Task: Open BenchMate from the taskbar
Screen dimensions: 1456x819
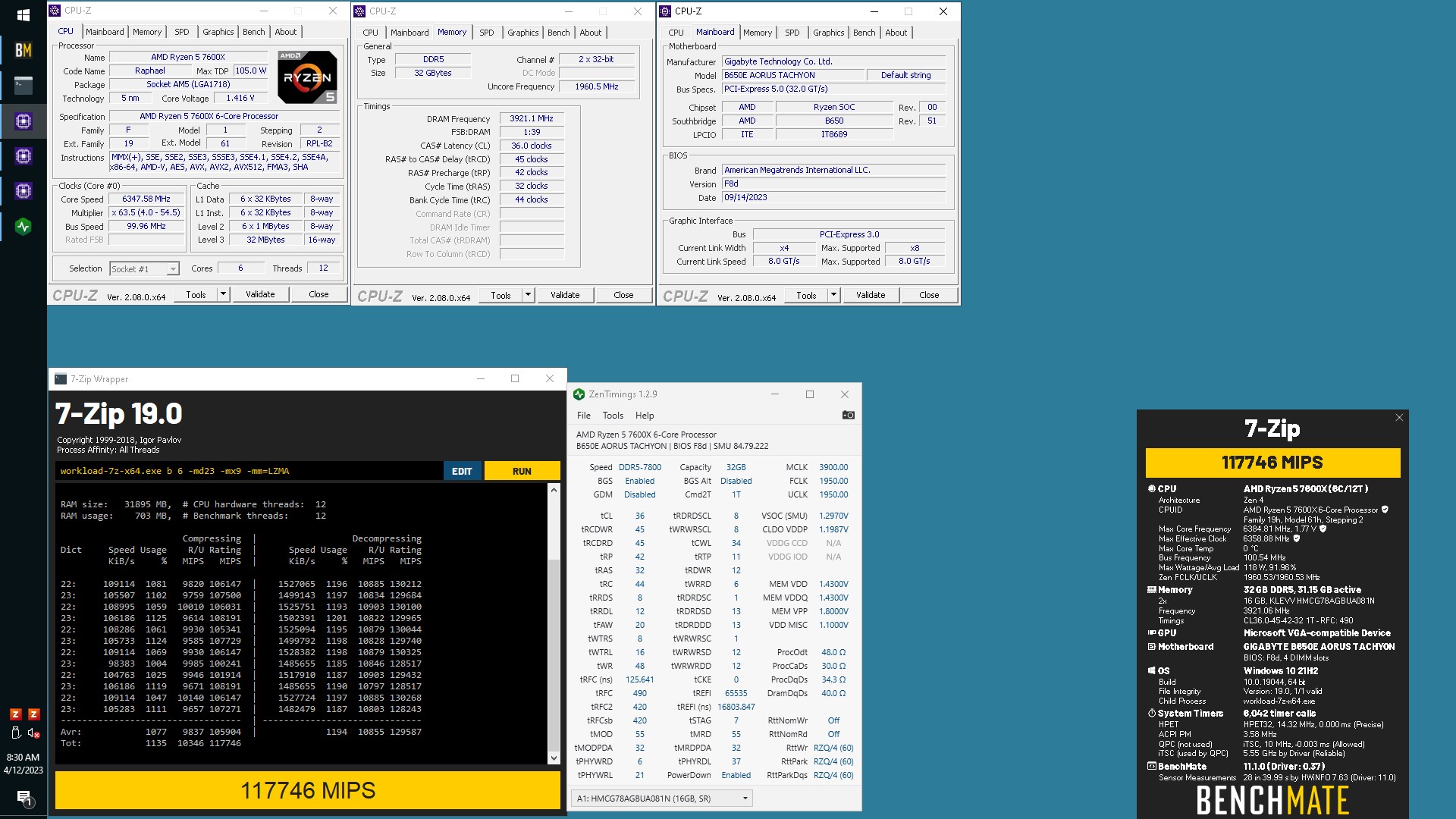Action: click(23, 50)
